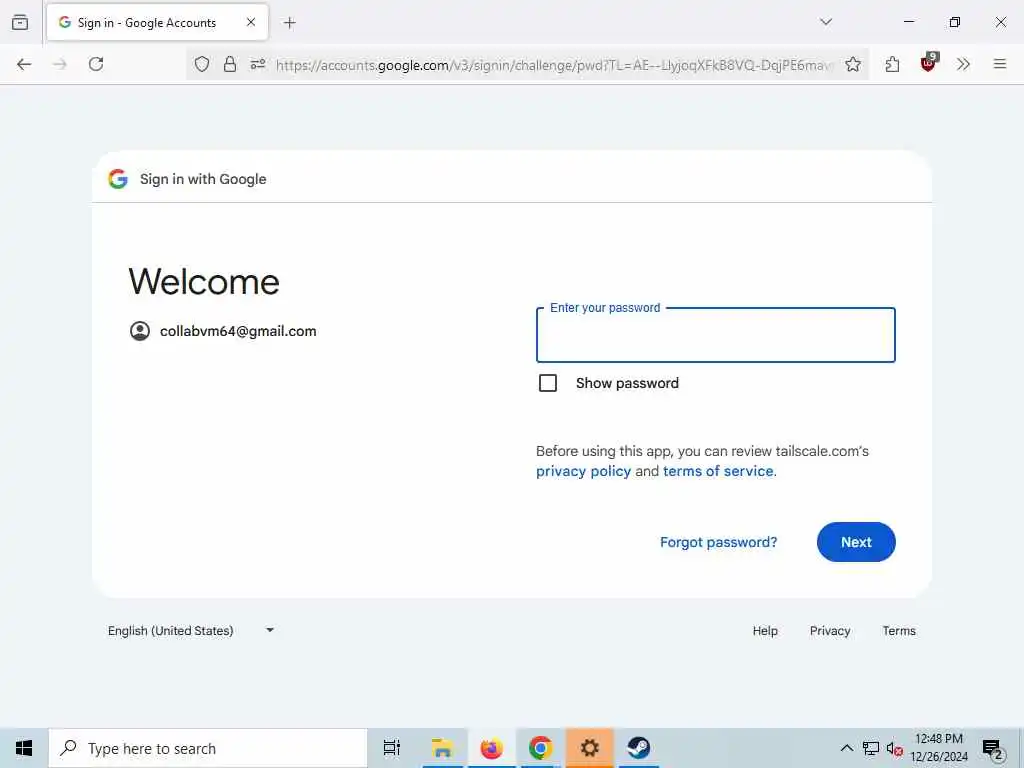Open the Privacy footer link
The height and width of the screenshot is (768, 1024).
[830, 631]
